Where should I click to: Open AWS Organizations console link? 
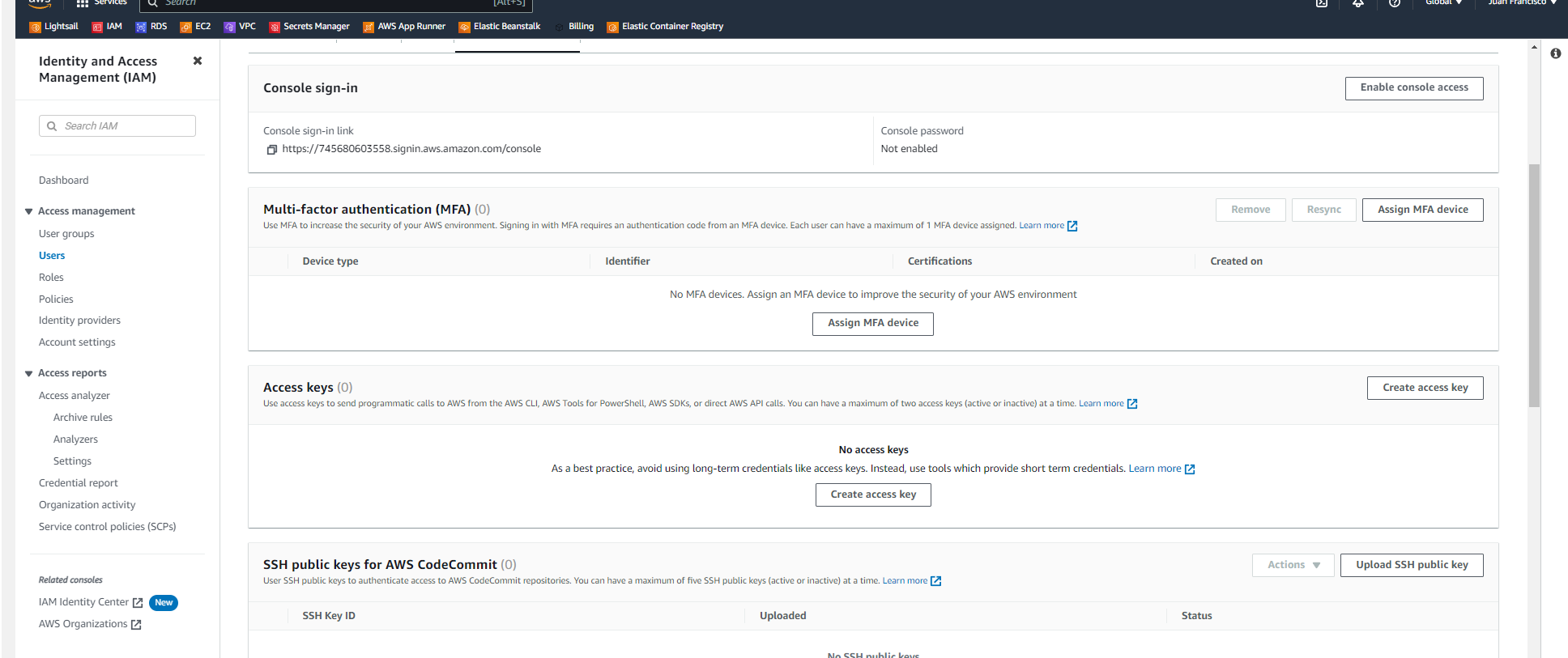90,624
